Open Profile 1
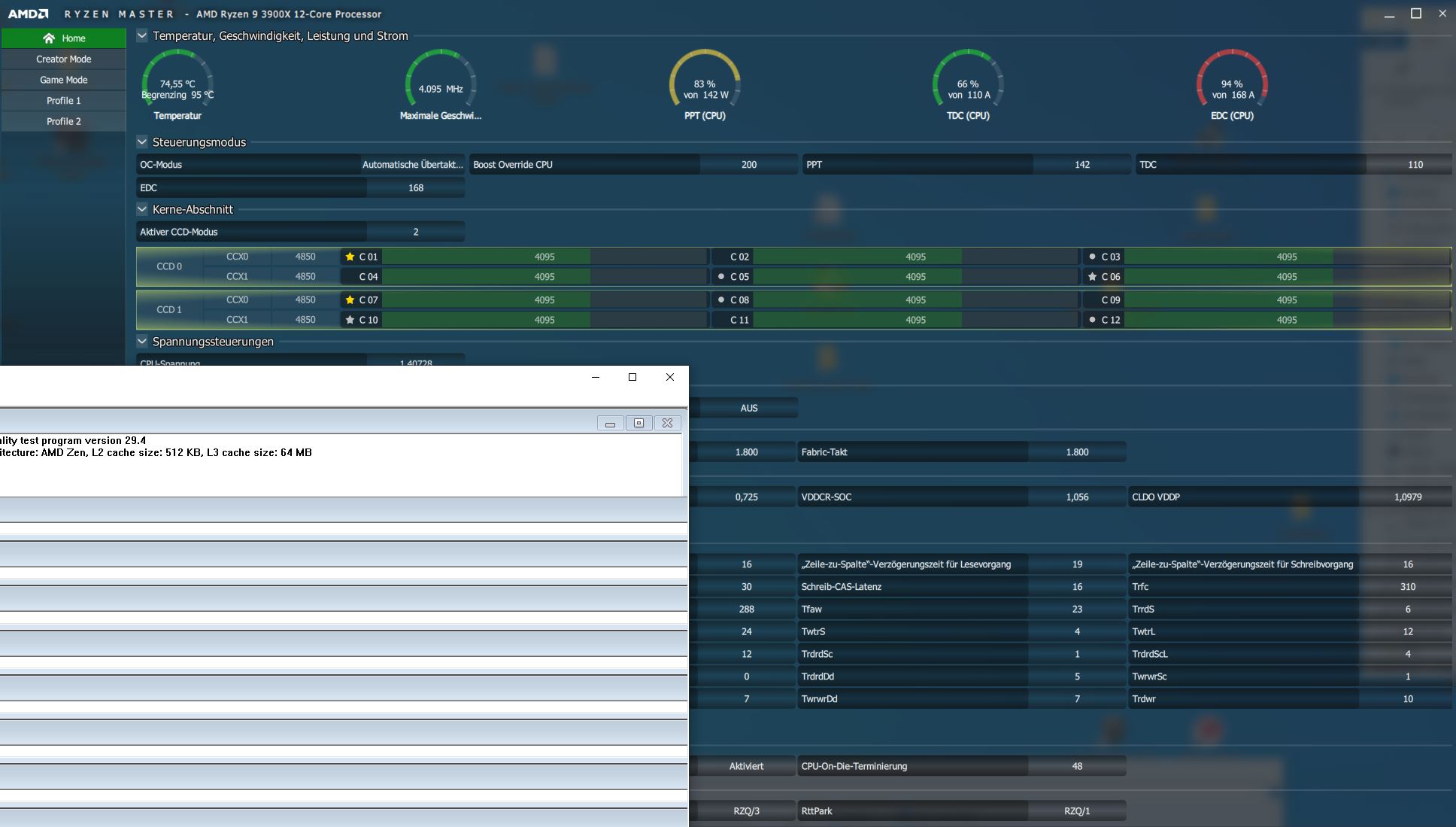 click(64, 100)
